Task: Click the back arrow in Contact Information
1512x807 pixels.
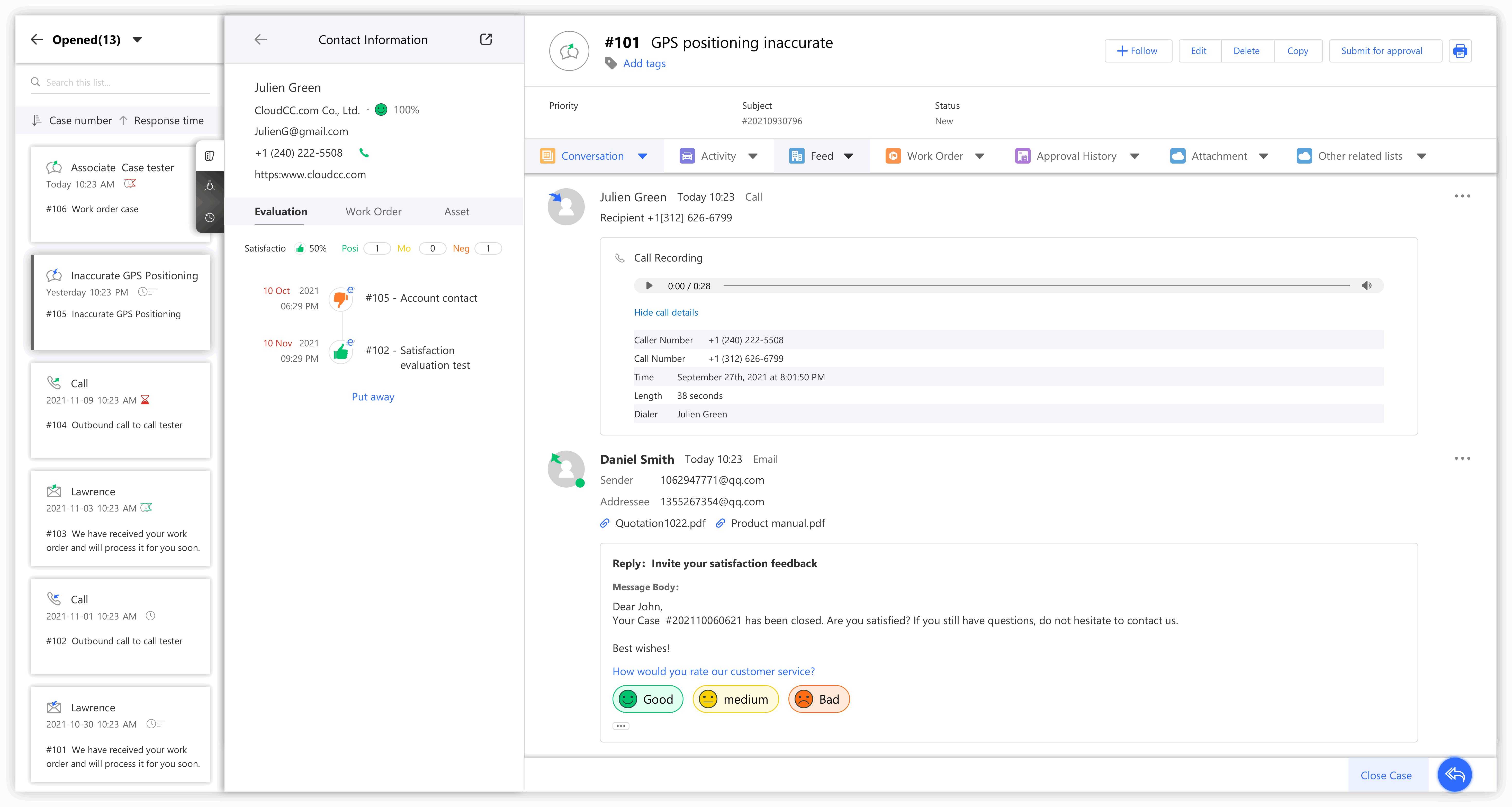Action: tap(260, 39)
